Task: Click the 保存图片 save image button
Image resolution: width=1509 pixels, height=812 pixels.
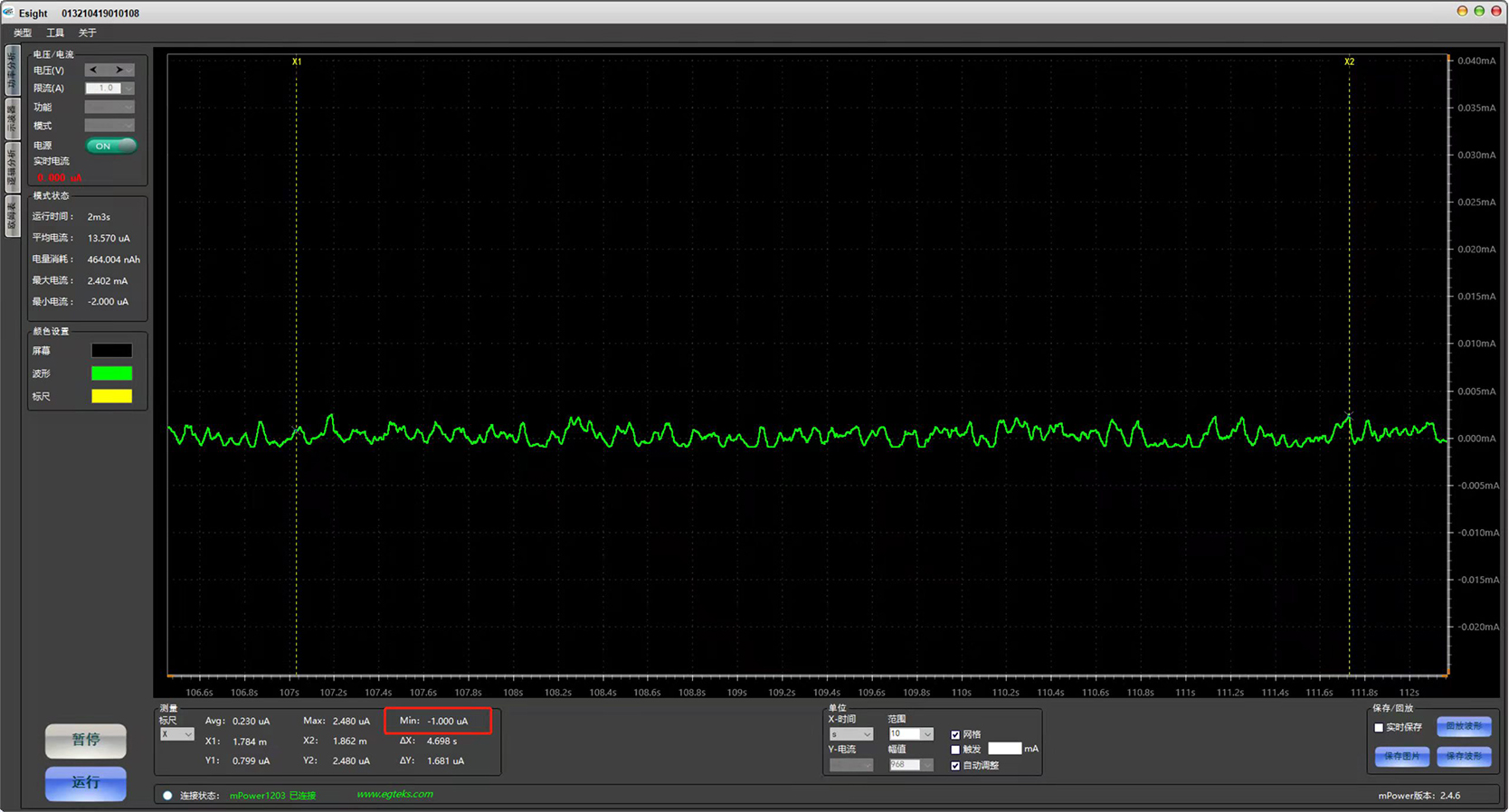Action: point(1401,756)
